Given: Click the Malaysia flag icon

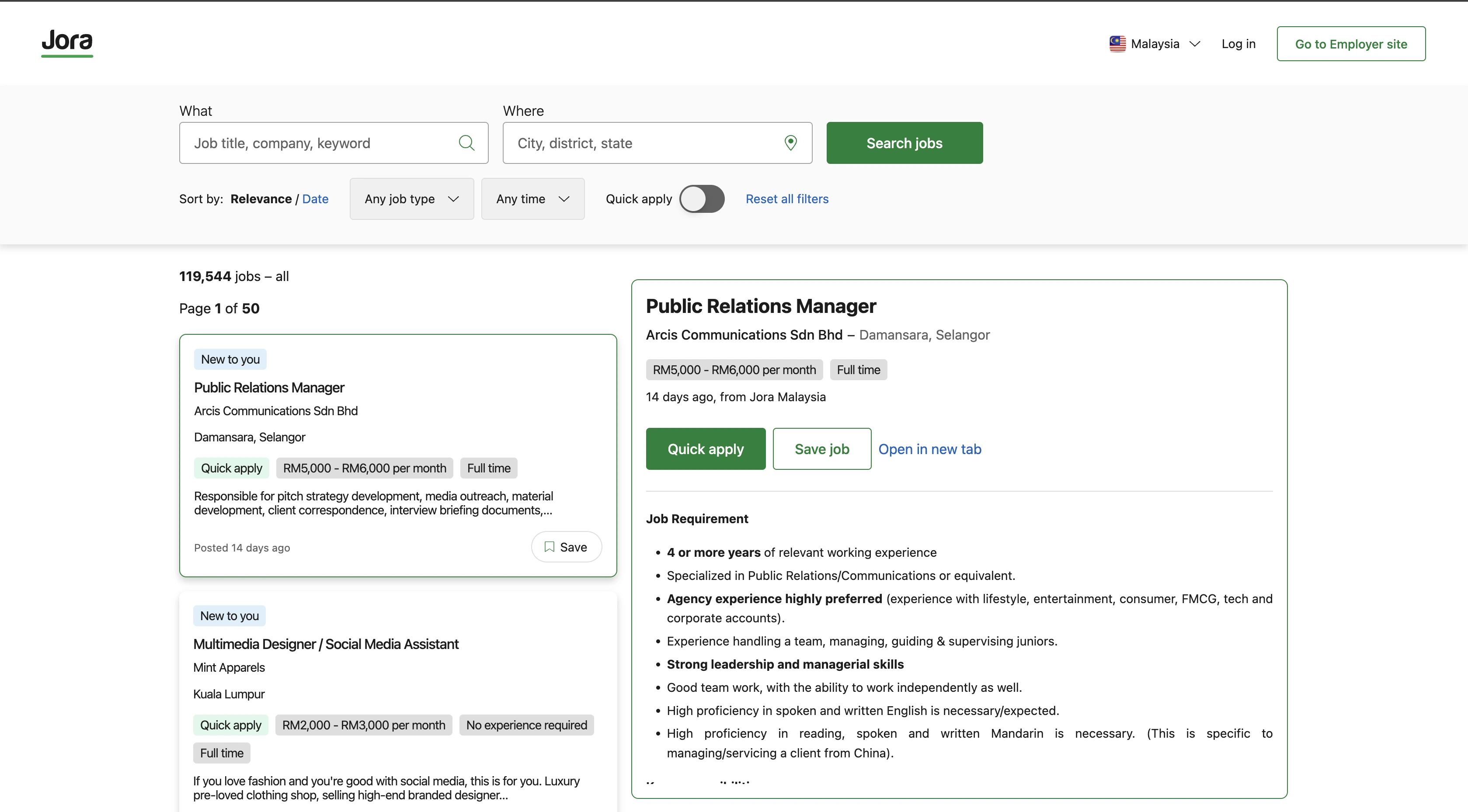Looking at the screenshot, I should 1117,44.
